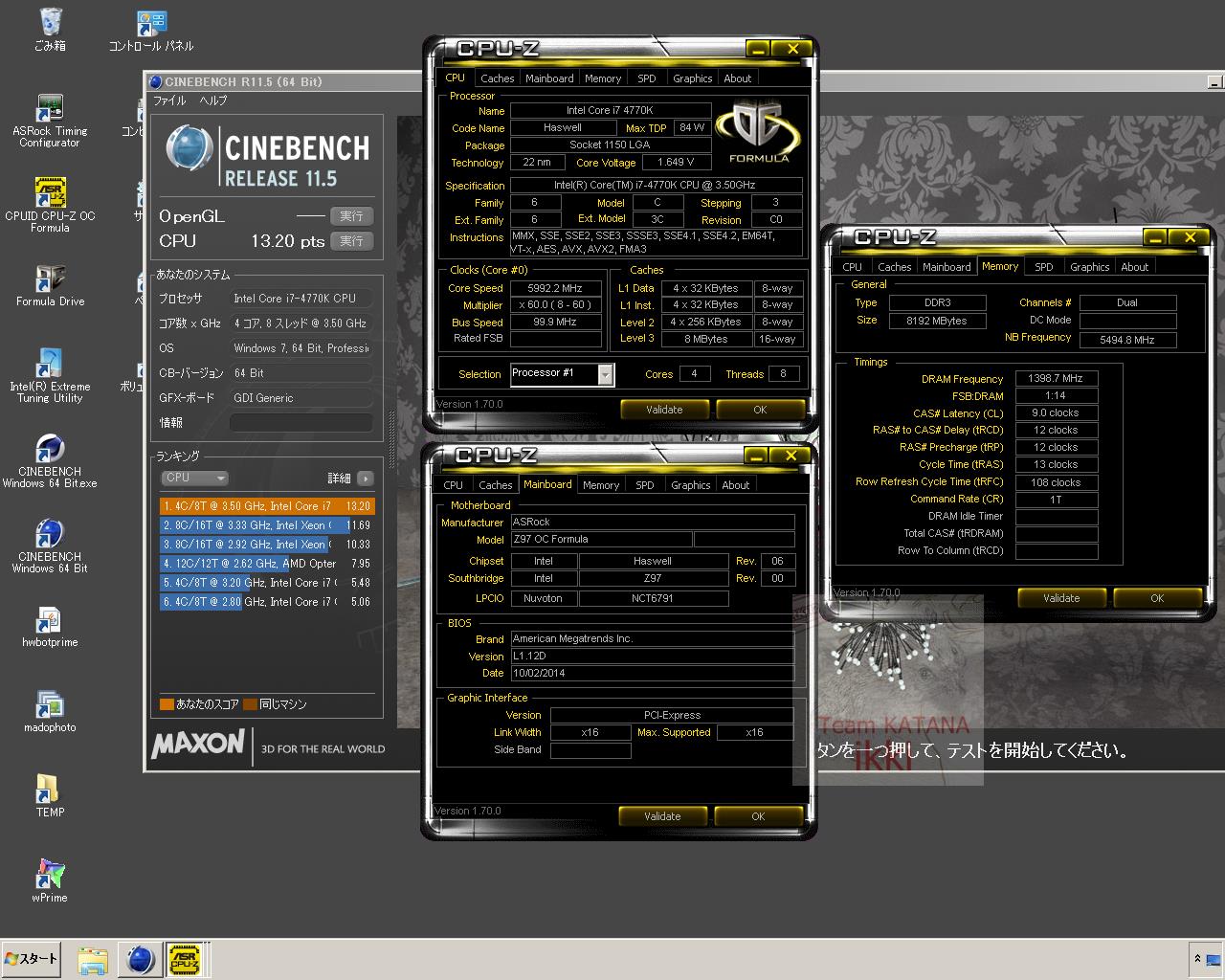Open CINEBENCH Windows 64 Bit shortcut
The height and width of the screenshot is (980, 1225).
coord(50,546)
